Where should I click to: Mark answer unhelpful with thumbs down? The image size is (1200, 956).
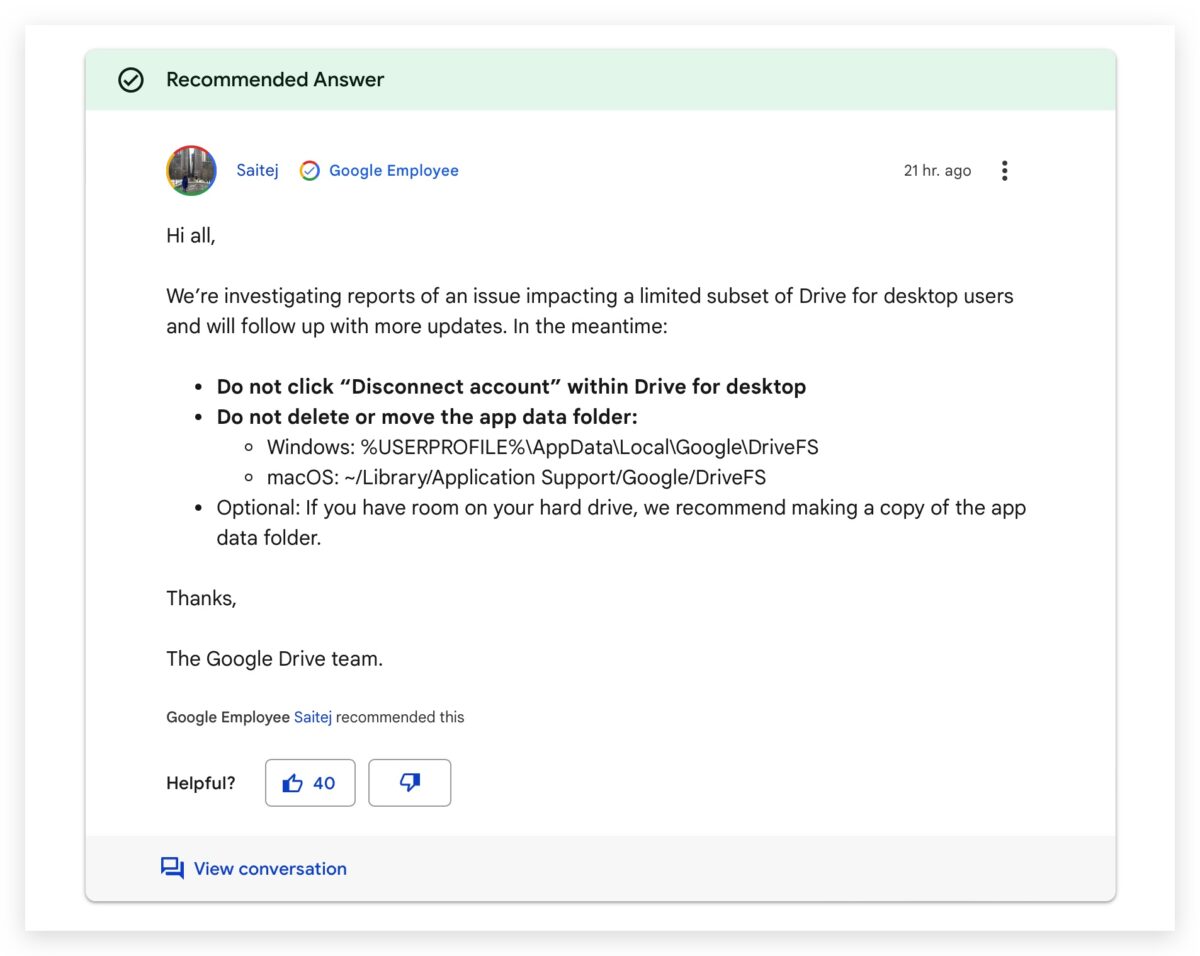(x=410, y=783)
